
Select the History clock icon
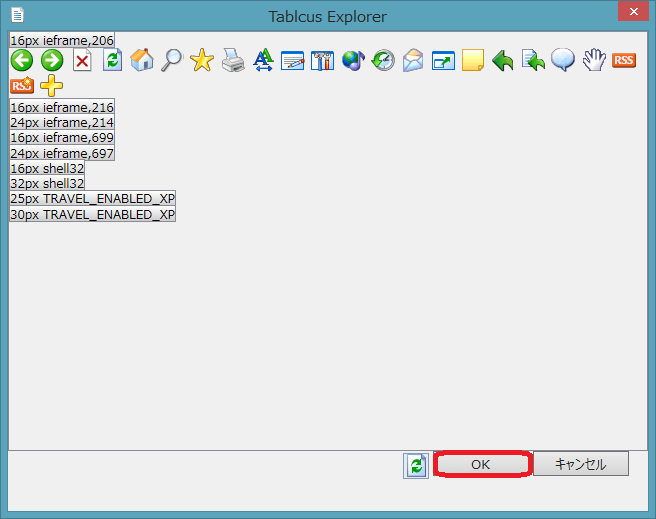(383, 61)
